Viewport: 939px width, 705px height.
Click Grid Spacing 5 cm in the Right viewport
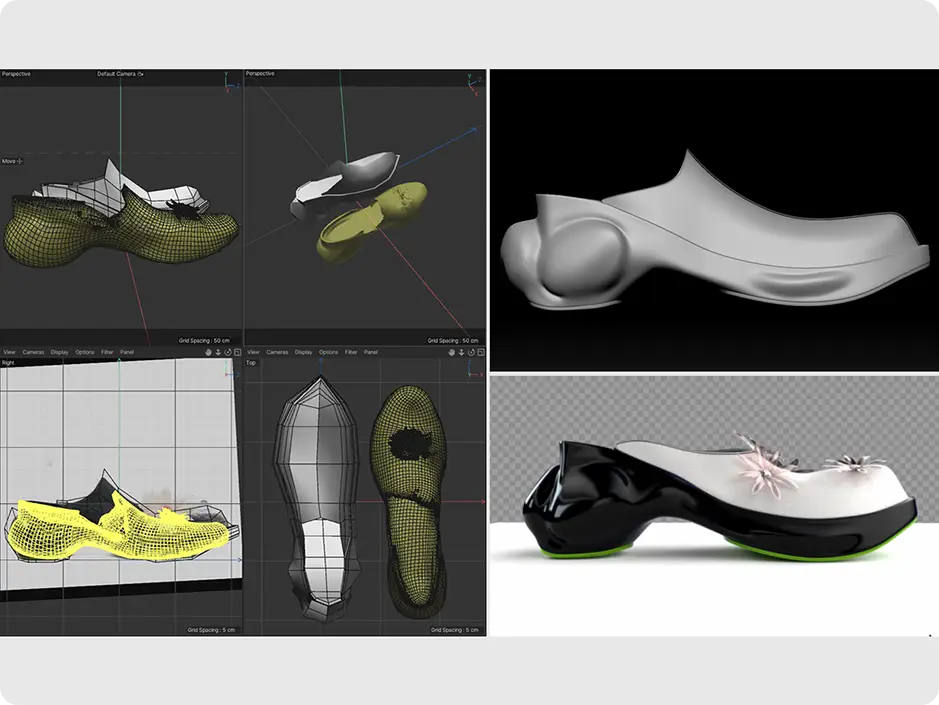[x=211, y=630]
